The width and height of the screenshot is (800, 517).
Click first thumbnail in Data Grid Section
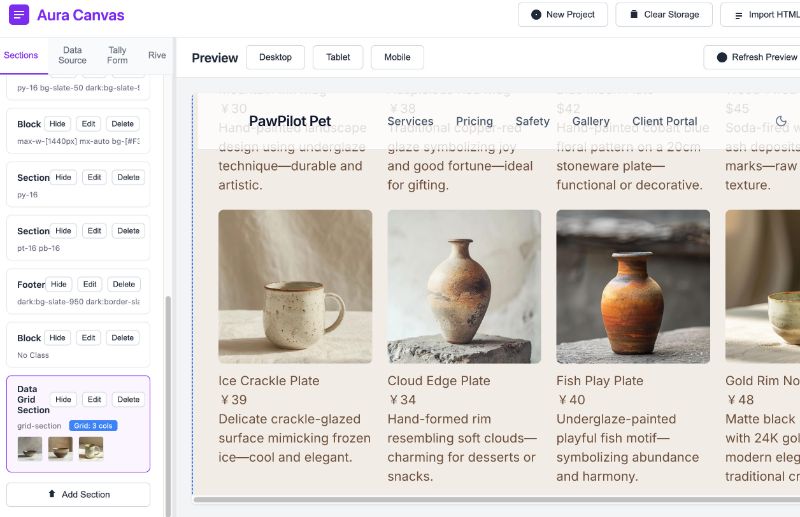(30, 449)
